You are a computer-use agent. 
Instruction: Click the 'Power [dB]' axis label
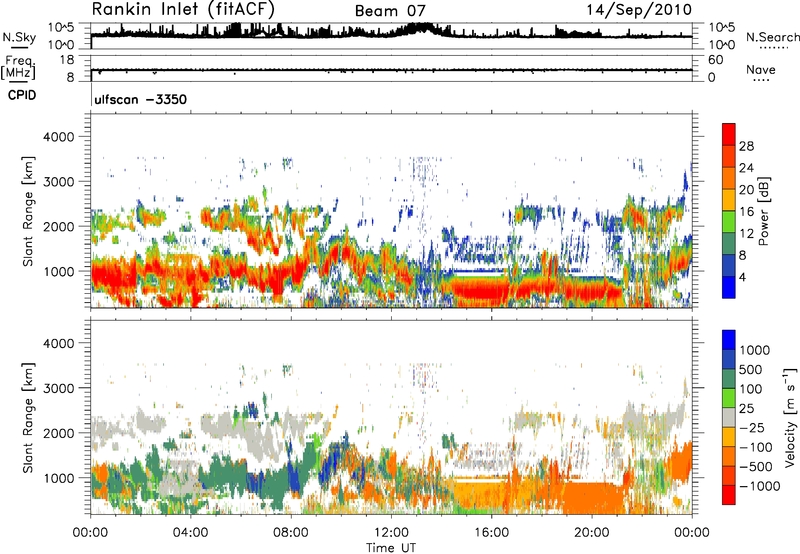tap(764, 211)
